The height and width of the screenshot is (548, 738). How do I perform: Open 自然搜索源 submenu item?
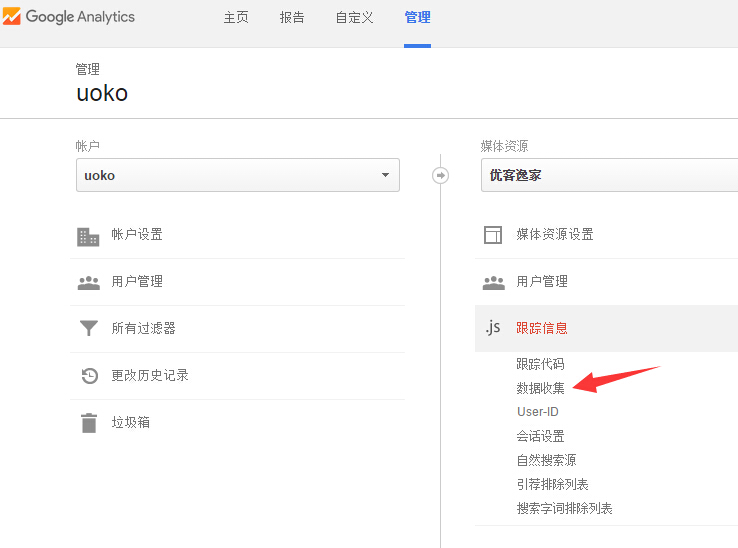pyautogui.click(x=546, y=460)
